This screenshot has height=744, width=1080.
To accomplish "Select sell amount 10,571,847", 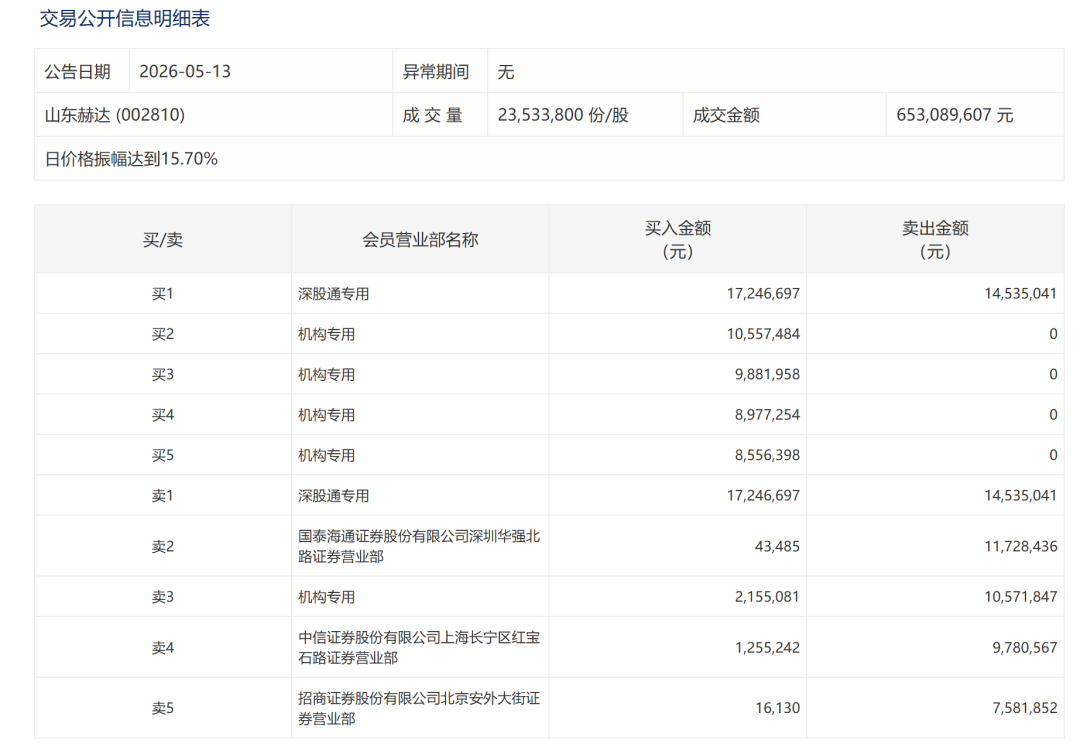I will point(1021,597).
